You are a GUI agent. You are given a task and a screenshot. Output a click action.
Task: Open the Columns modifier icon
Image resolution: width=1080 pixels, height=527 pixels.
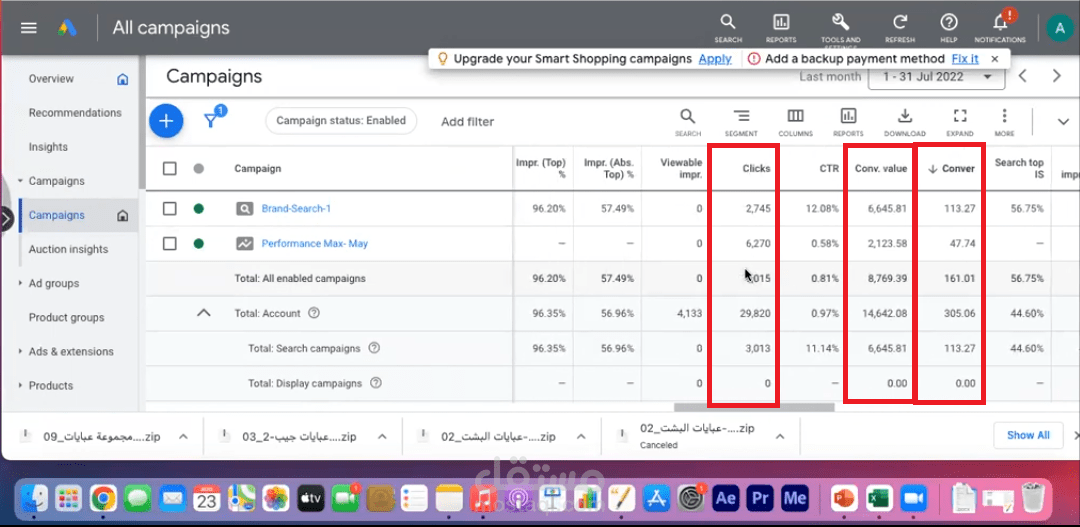795,118
